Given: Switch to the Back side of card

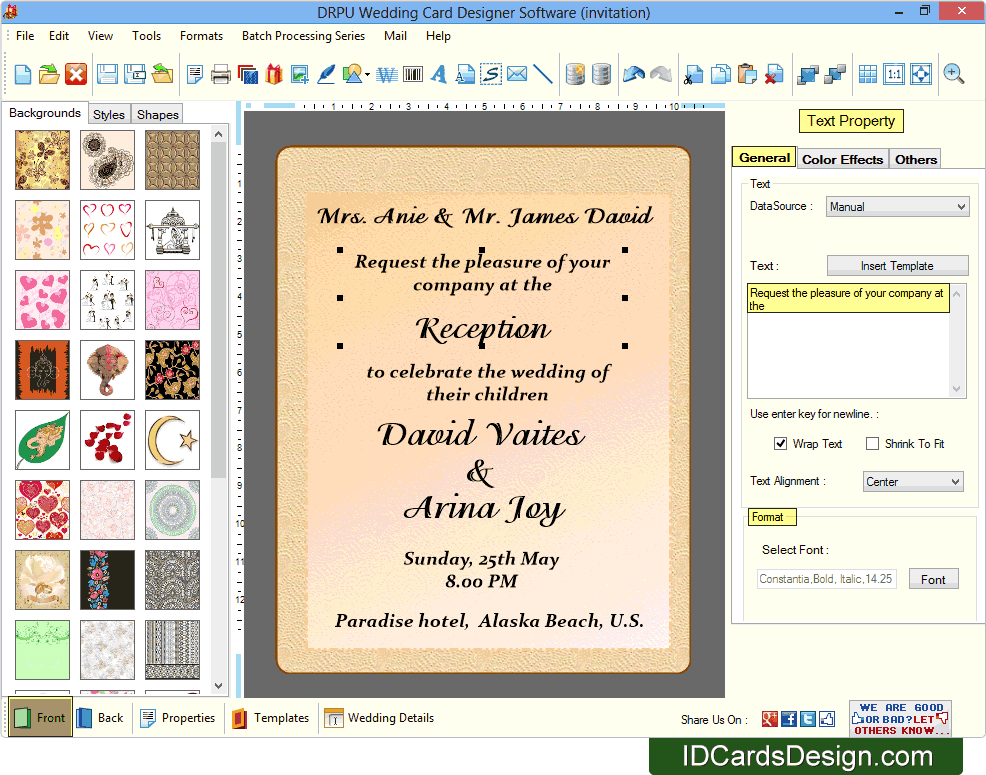Looking at the screenshot, I should coord(101,718).
